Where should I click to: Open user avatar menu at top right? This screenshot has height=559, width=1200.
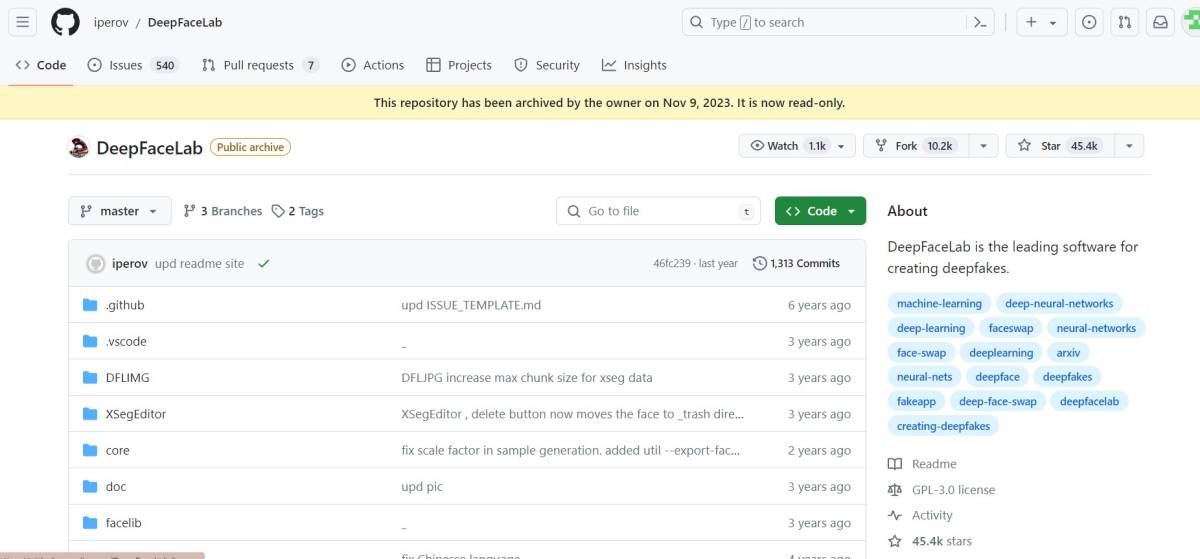[x=1192, y=22]
